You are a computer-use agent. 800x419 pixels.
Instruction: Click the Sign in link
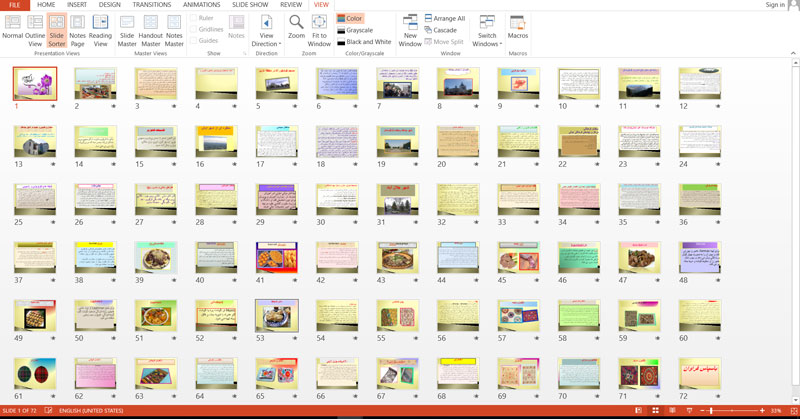[775, 5]
